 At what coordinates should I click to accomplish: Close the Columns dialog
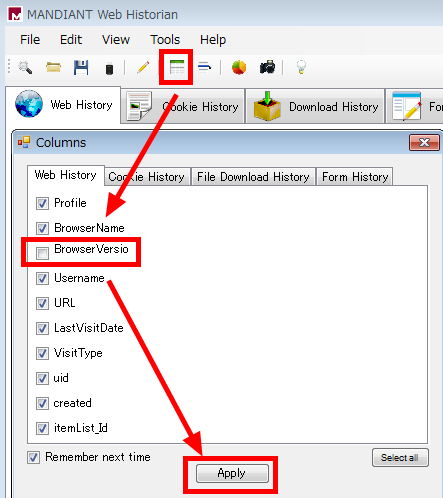tap(424, 143)
